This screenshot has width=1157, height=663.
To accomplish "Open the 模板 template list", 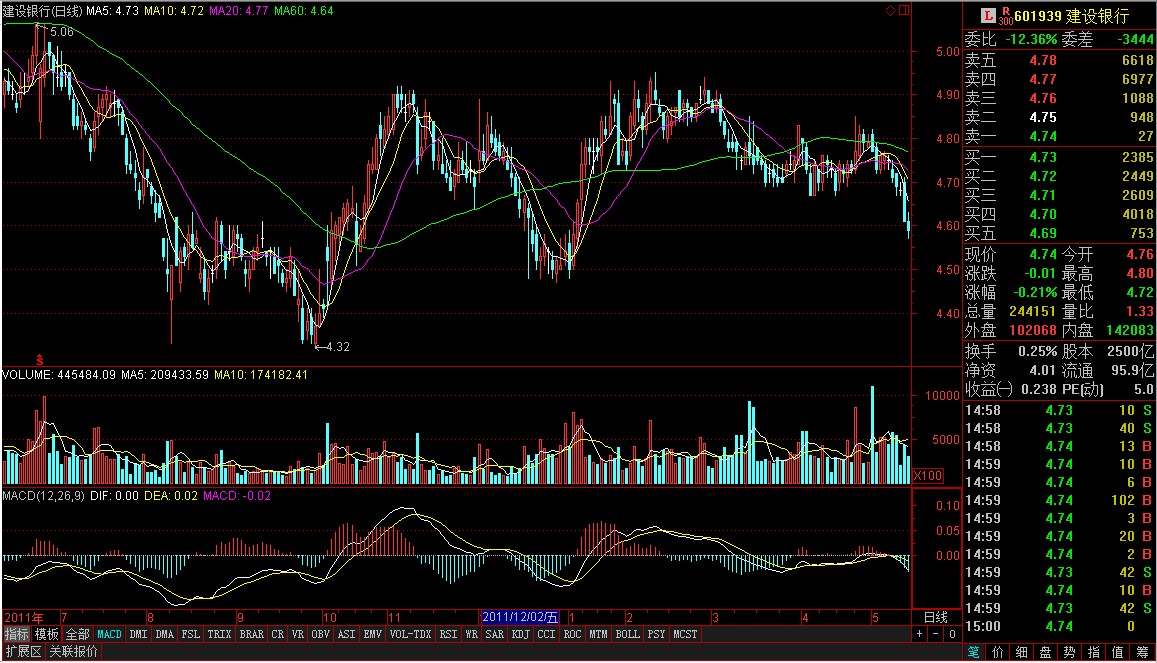I will point(47,634).
